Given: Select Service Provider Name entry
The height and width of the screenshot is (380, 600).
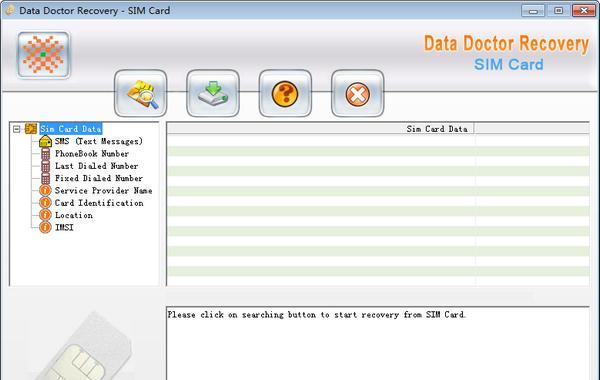Looking at the screenshot, I should (x=103, y=190).
